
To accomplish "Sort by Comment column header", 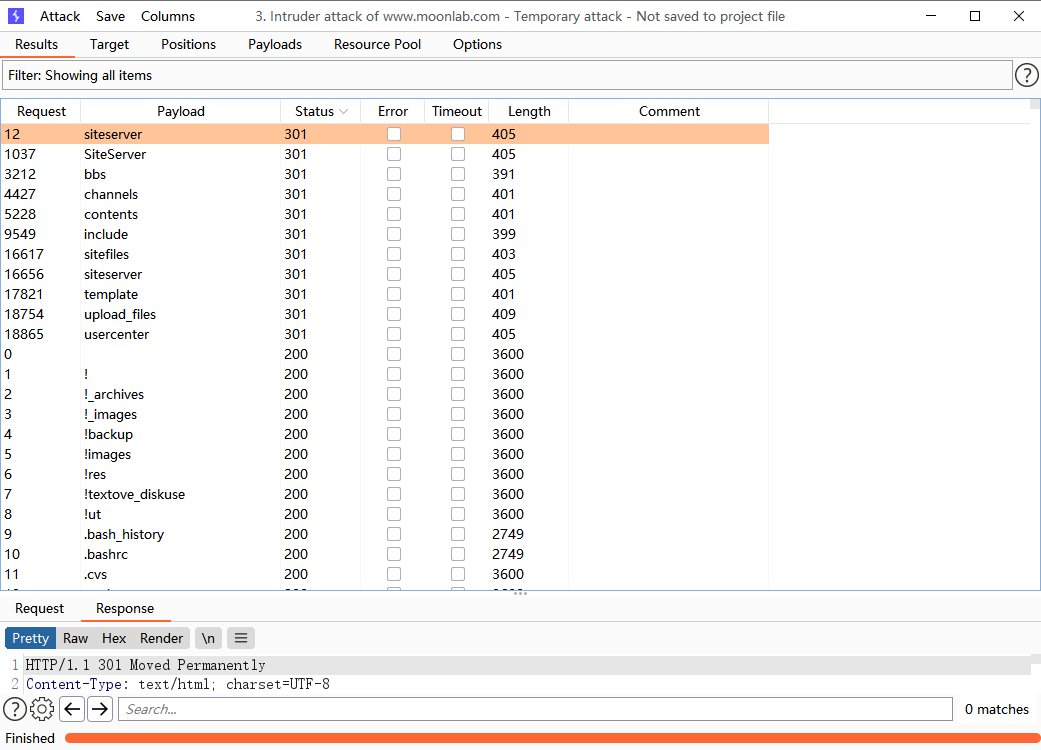I will point(669,112).
